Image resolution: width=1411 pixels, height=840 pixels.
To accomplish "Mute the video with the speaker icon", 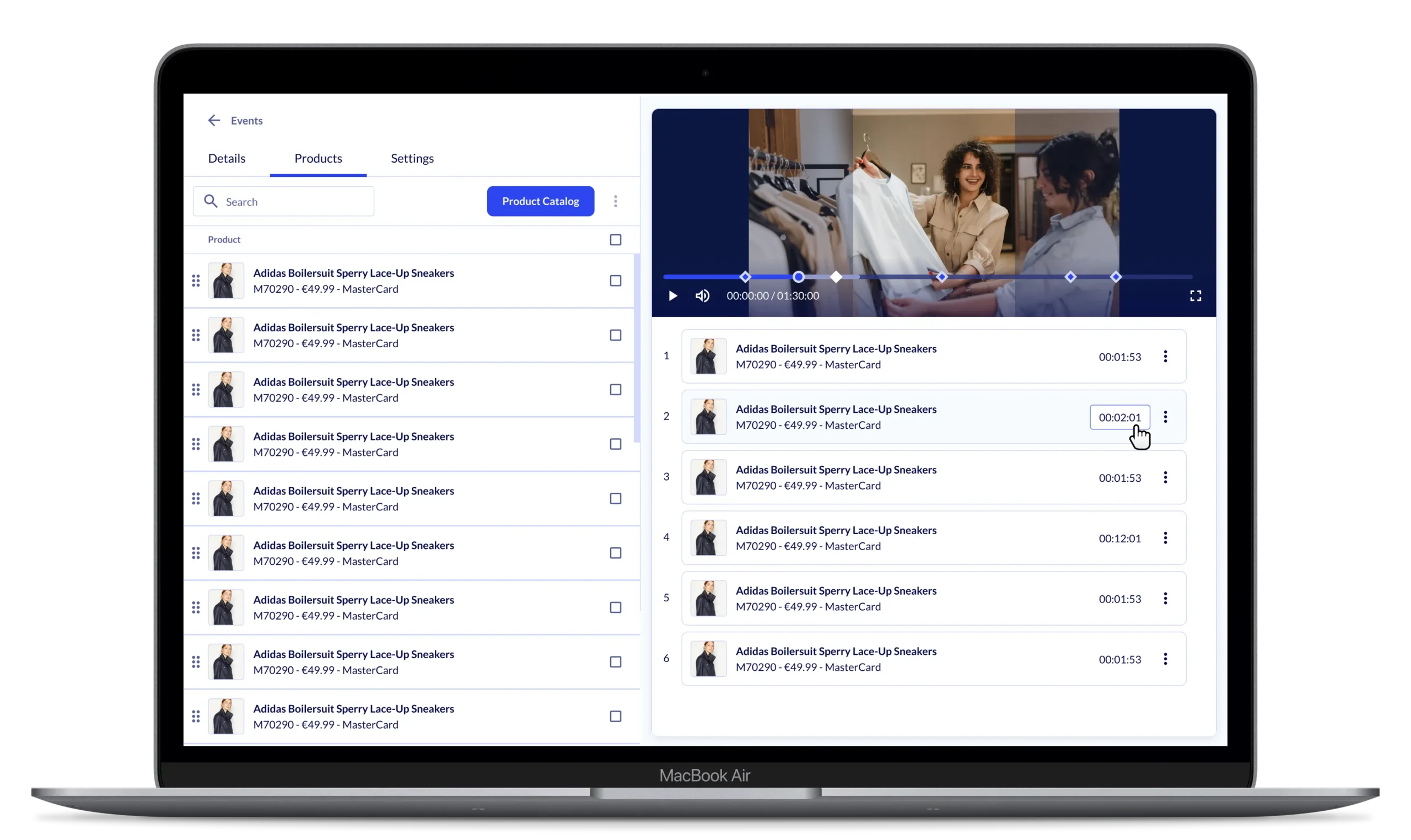I will 702,295.
